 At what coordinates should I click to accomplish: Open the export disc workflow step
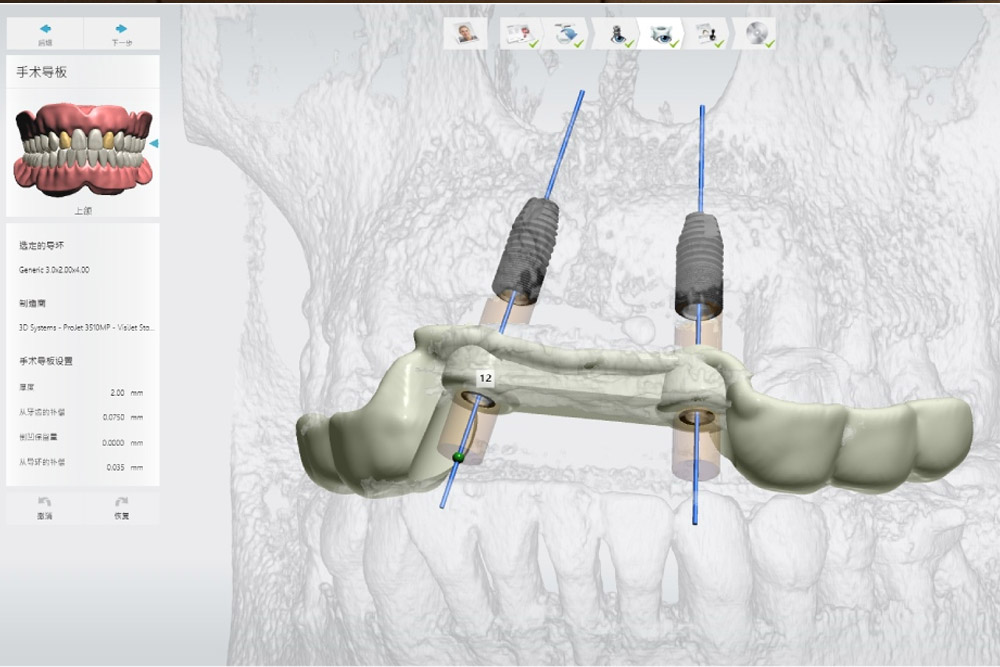[757, 33]
